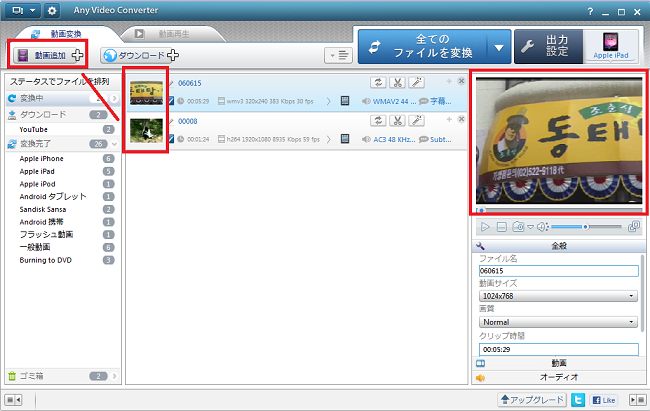Toggle the checkbox for 060615
The width and height of the screenshot is (650, 411).
(x=171, y=101)
